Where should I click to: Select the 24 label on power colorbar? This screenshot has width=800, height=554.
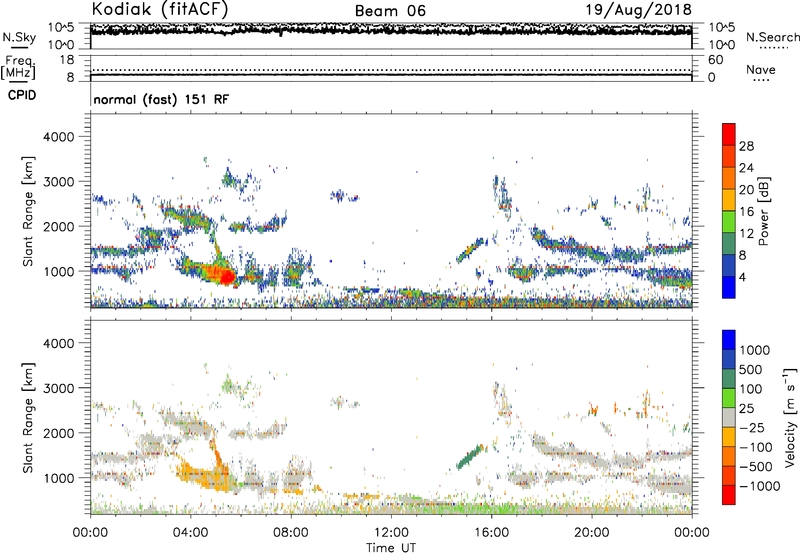(746, 168)
